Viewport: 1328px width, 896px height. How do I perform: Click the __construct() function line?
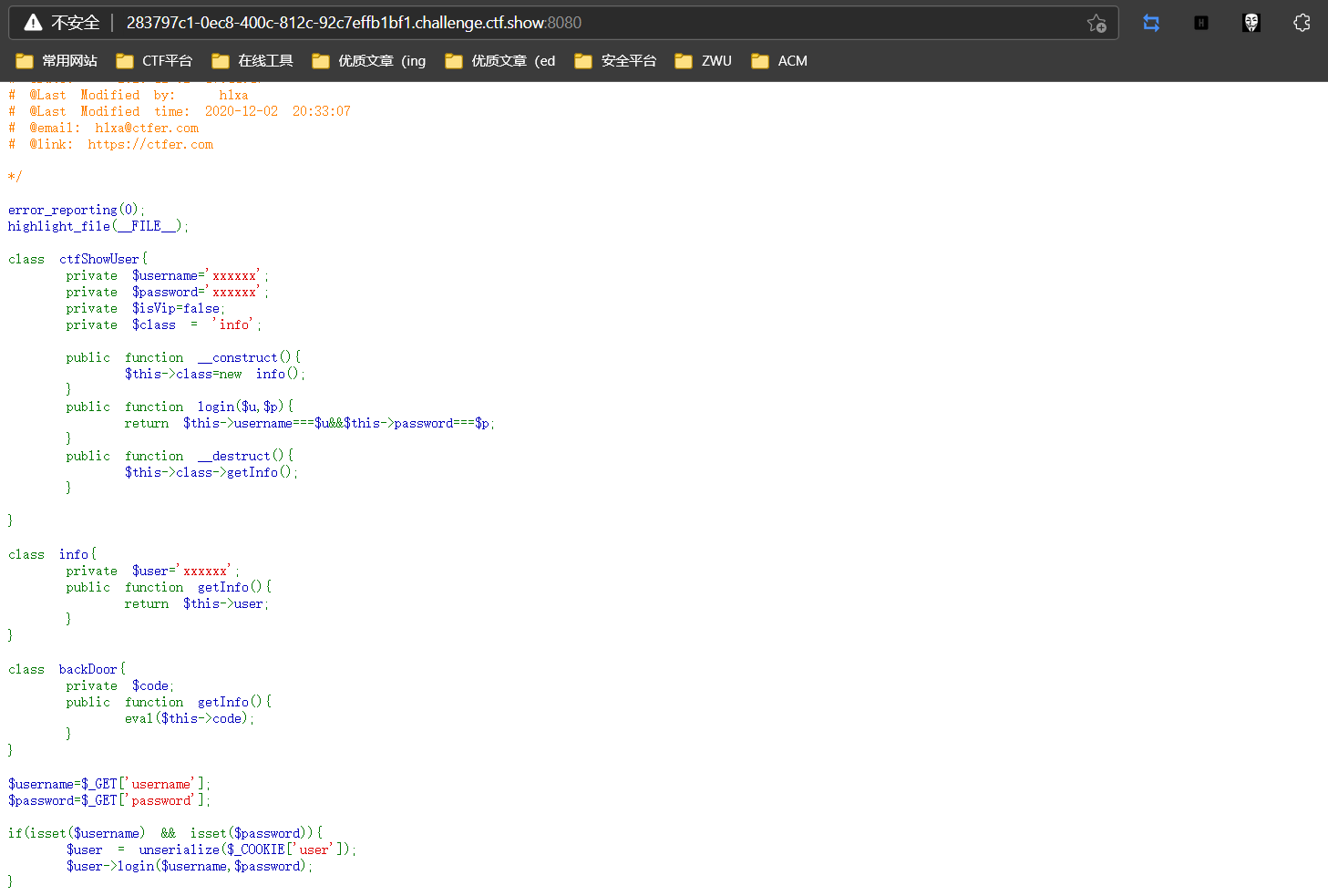[183, 358]
